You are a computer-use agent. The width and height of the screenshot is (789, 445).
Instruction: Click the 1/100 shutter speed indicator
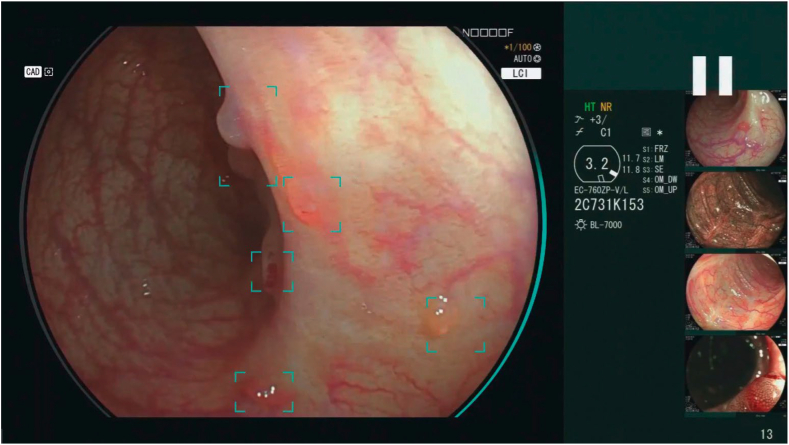(x=518, y=47)
